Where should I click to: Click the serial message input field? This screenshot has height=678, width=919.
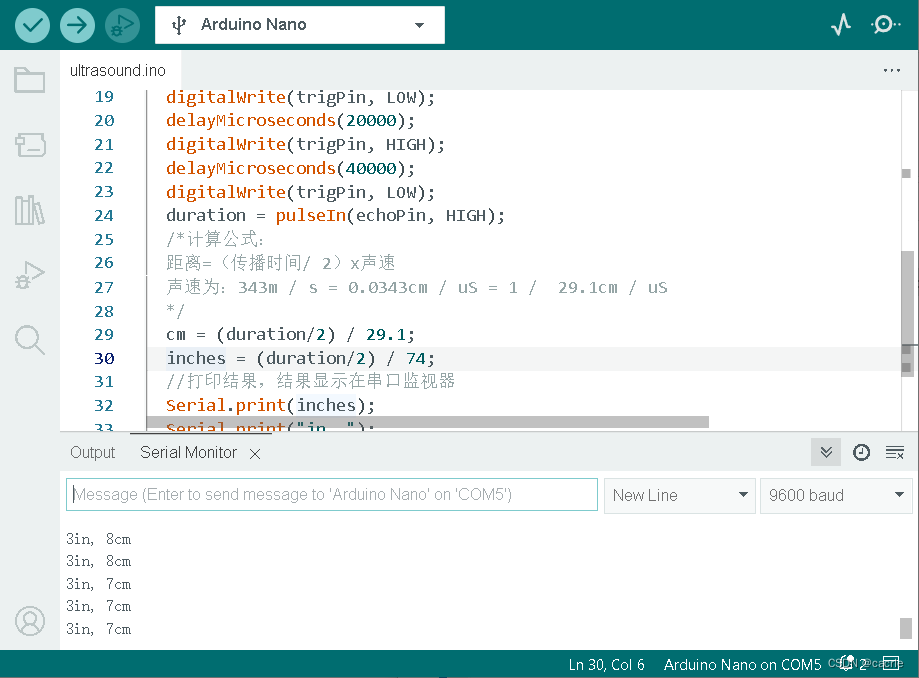332,495
